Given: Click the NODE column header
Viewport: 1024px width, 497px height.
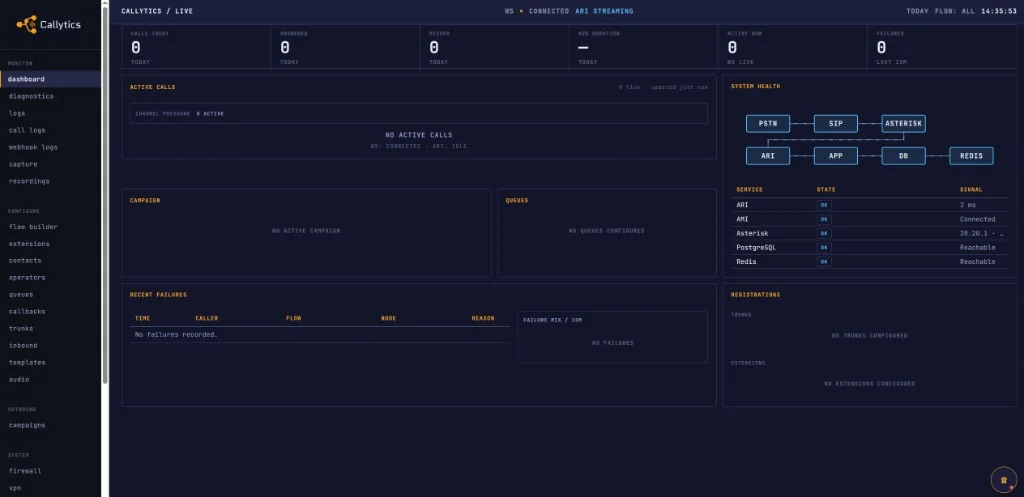Looking at the screenshot, I should (389, 319).
